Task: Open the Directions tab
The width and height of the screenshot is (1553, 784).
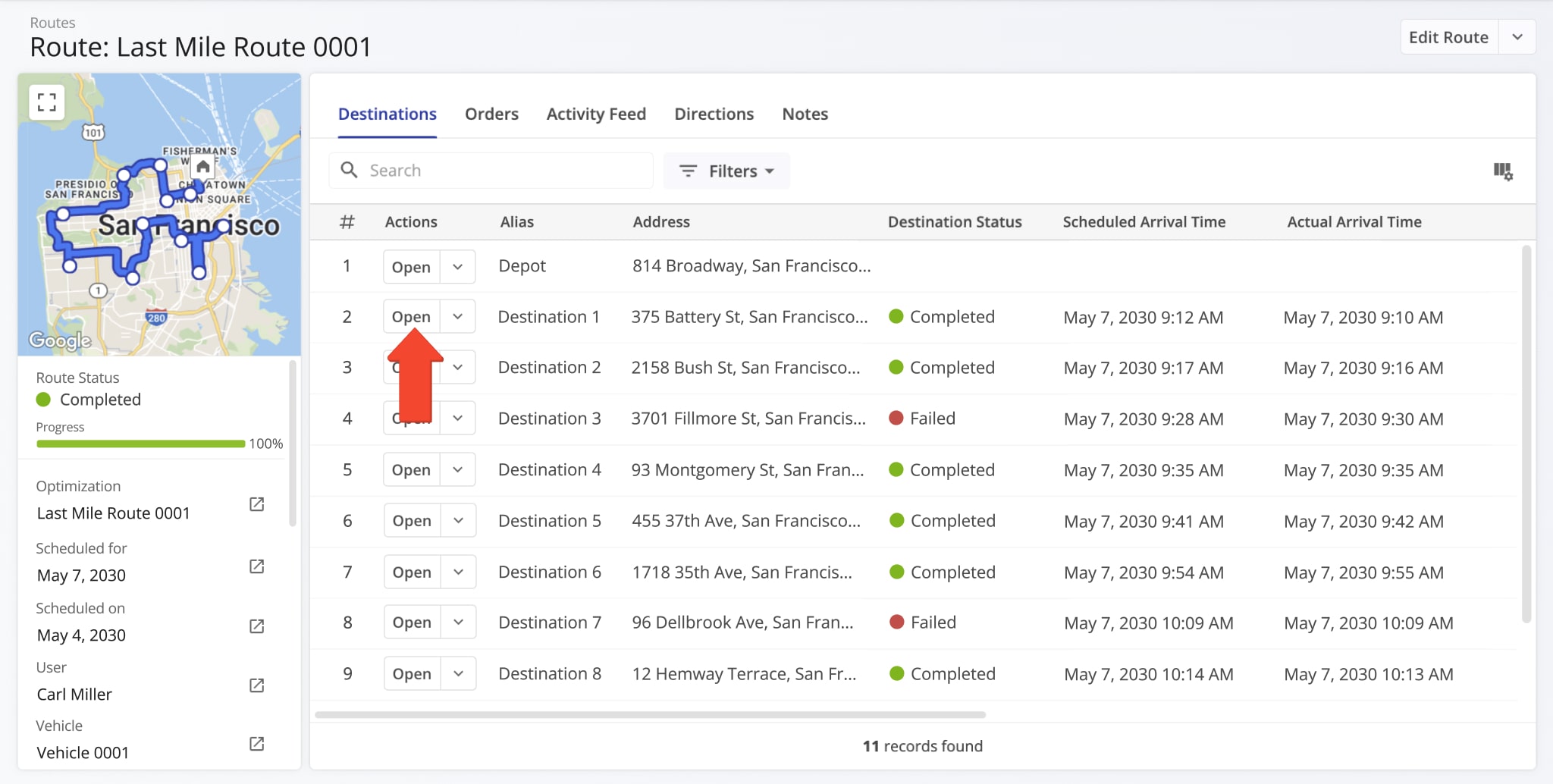Action: pos(714,114)
